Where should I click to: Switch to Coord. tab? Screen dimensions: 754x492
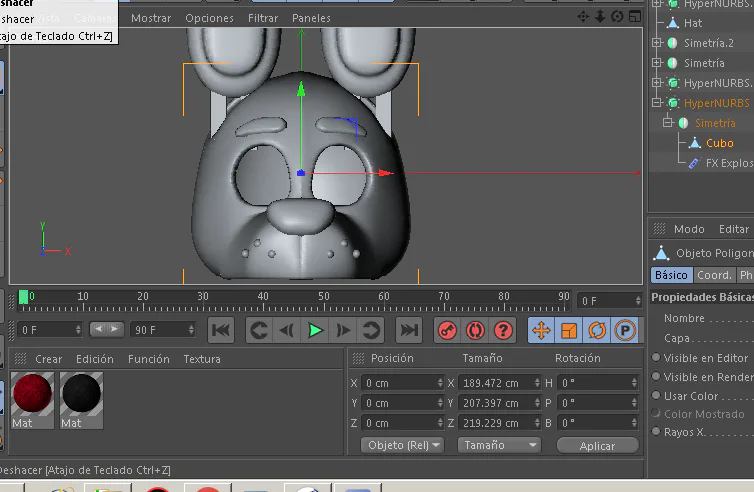pos(715,275)
